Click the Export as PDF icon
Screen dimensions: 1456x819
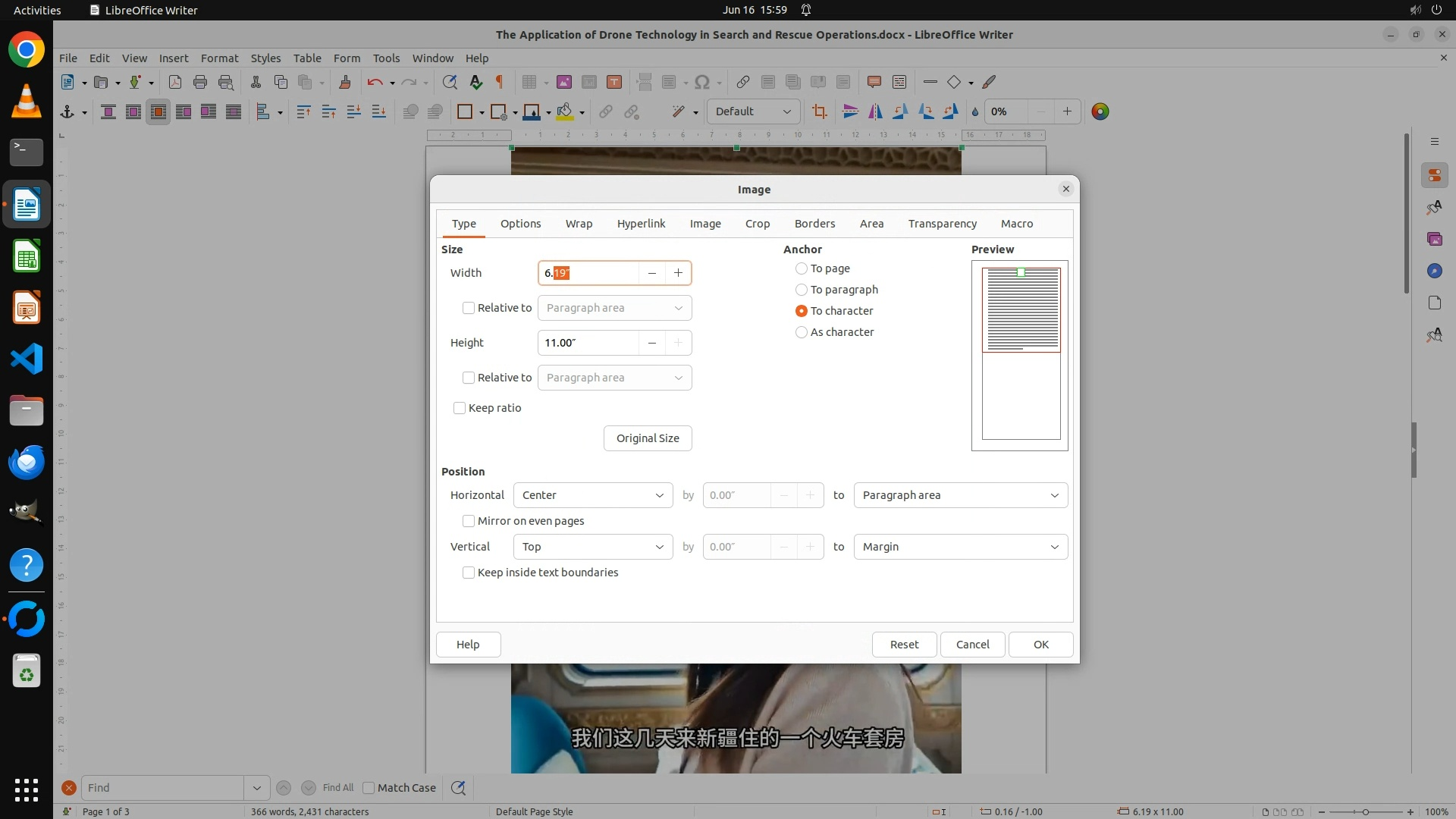point(175,82)
